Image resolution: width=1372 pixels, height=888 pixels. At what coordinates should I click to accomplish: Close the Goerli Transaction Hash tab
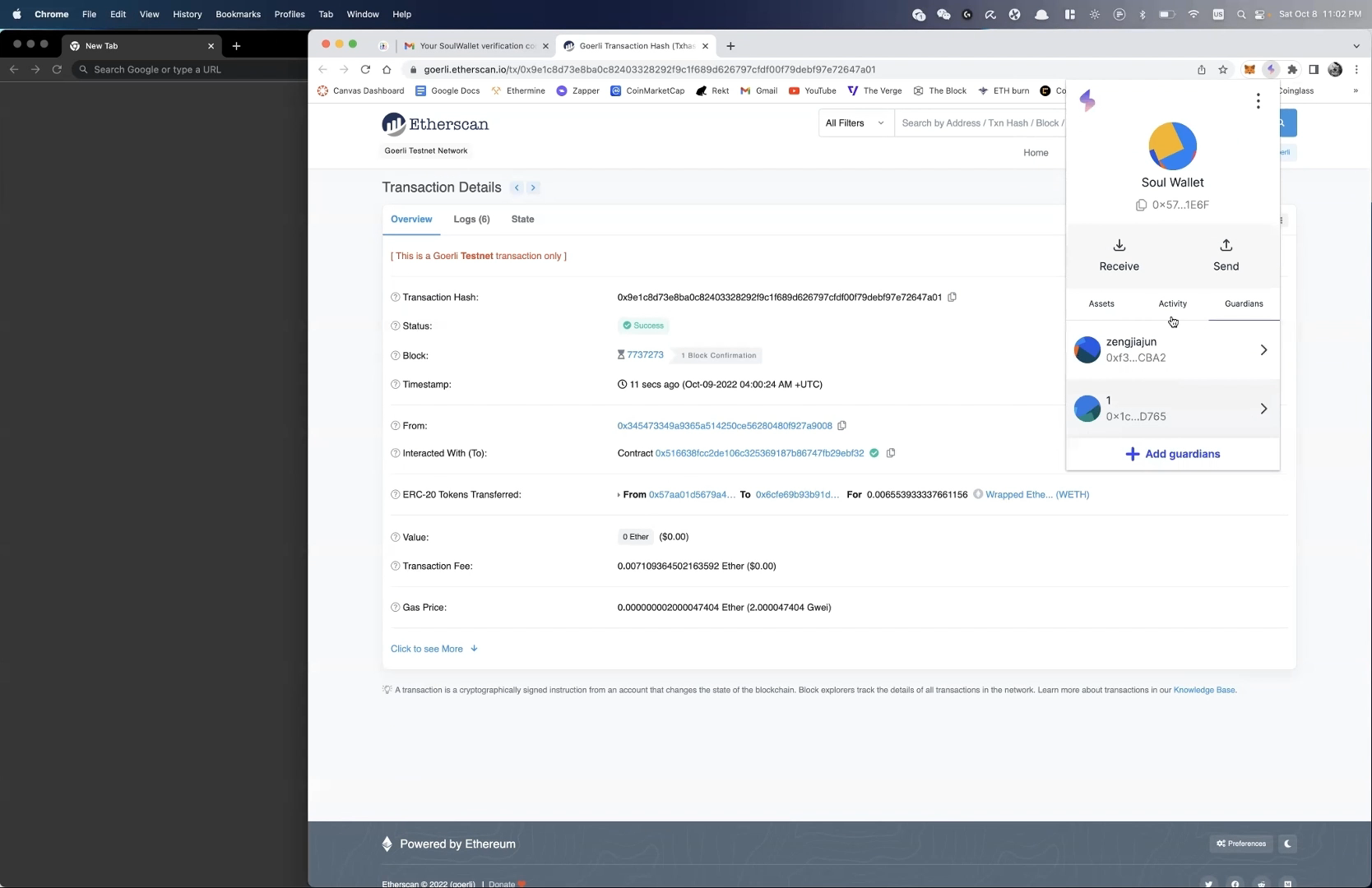[705, 46]
